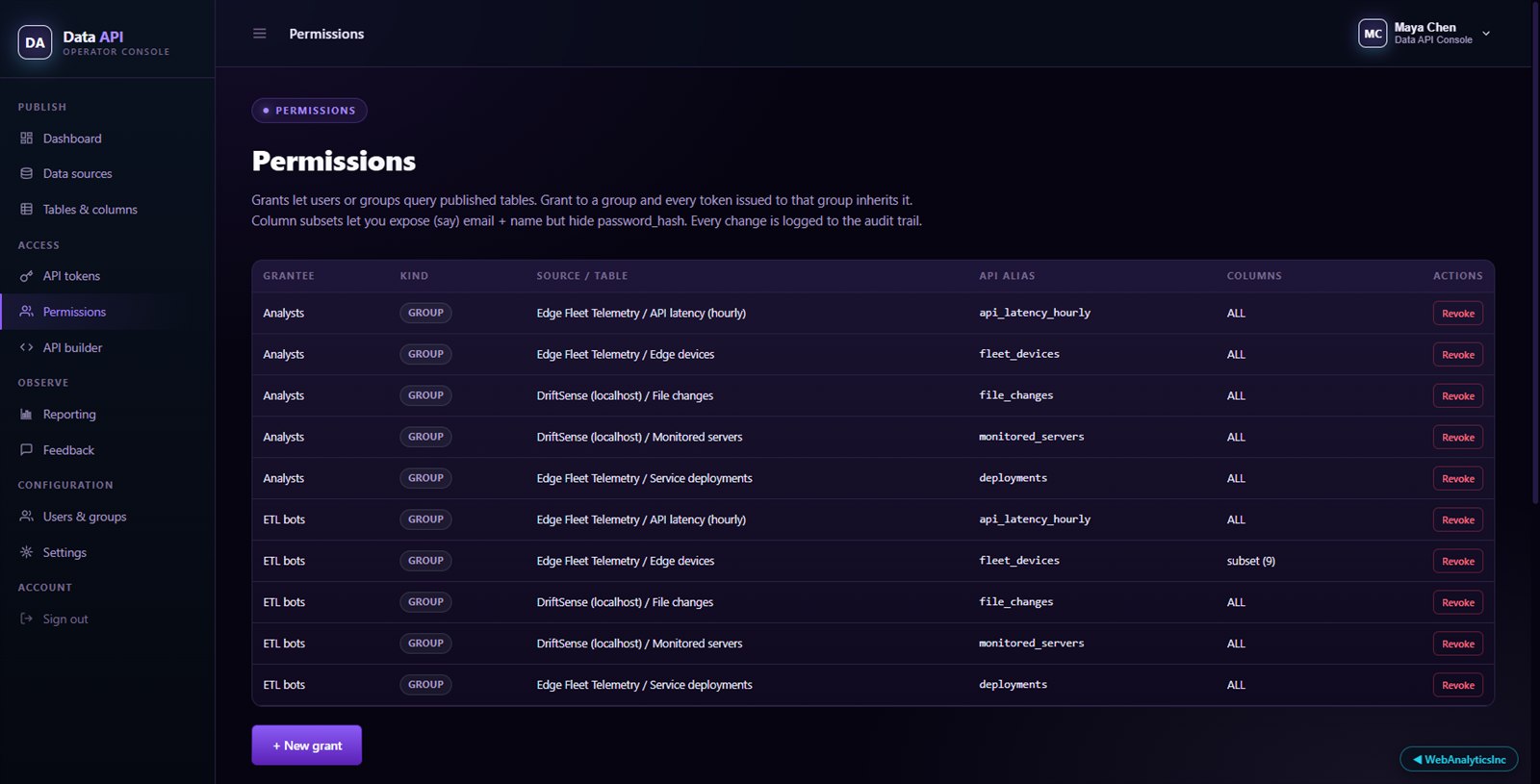Revoke ETL bots grant with subset (9)
The width and height of the screenshot is (1540, 784).
click(x=1458, y=562)
